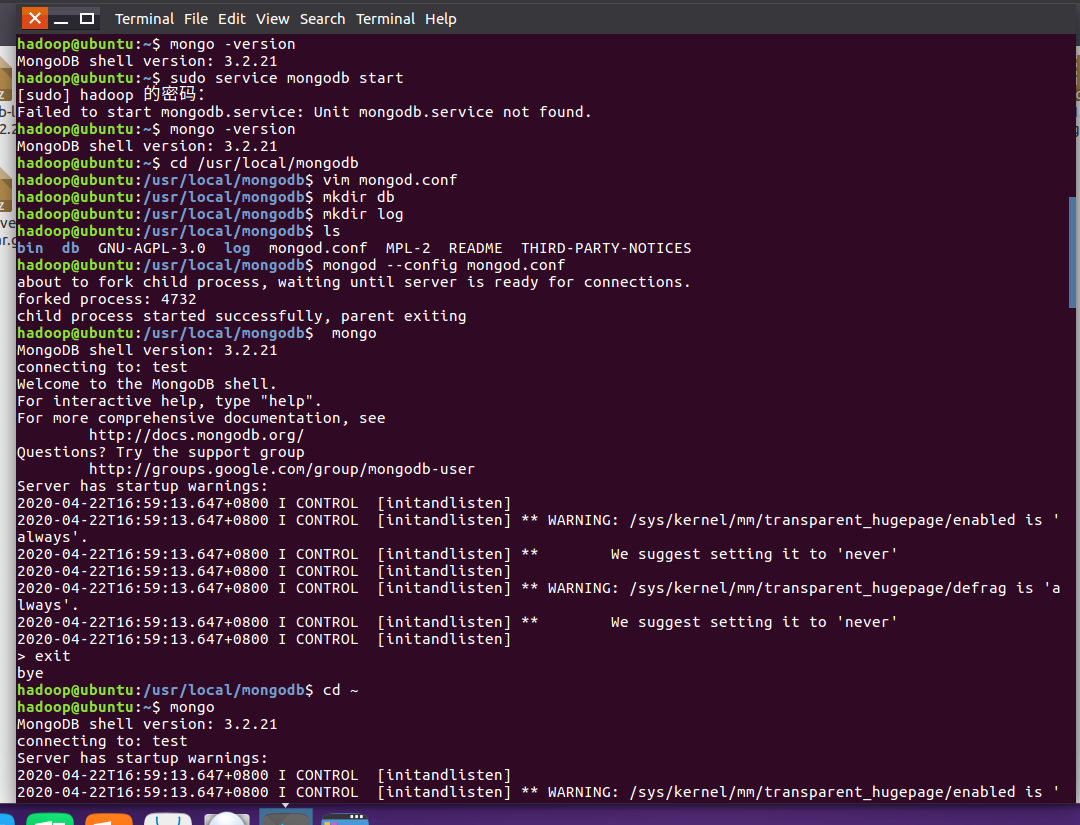Click the 'cd /usr/local/mongodb' command
Image resolution: width=1080 pixels, height=825 pixels.
tap(264, 163)
